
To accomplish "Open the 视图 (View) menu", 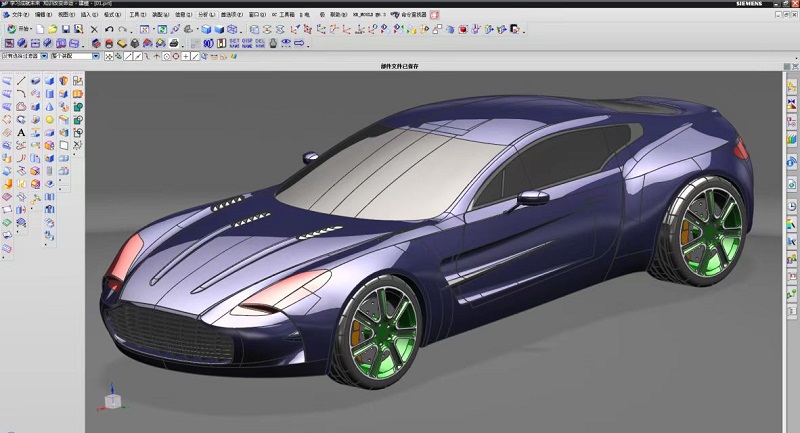I will [65, 15].
